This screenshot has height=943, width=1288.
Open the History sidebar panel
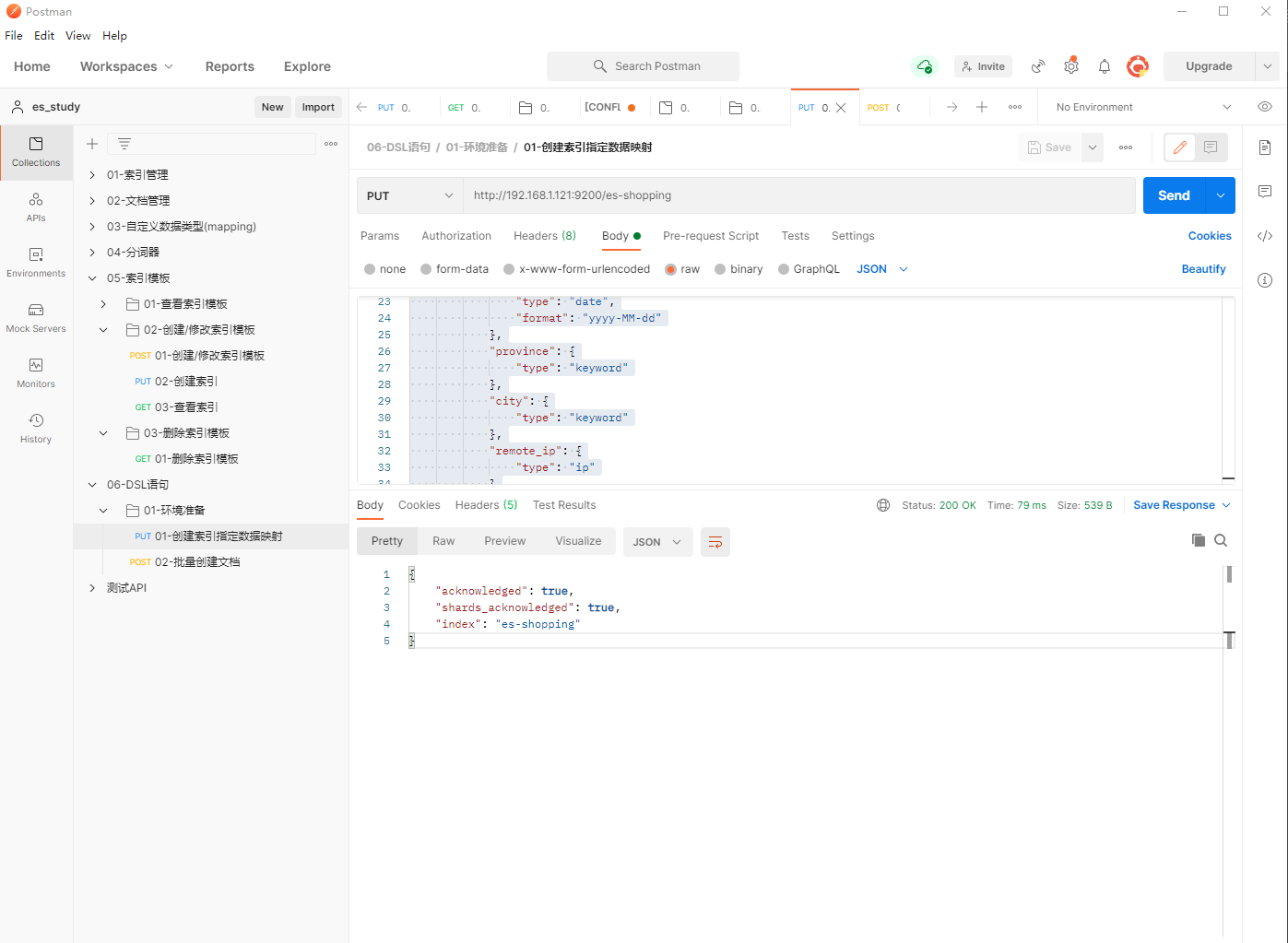[x=36, y=428]
